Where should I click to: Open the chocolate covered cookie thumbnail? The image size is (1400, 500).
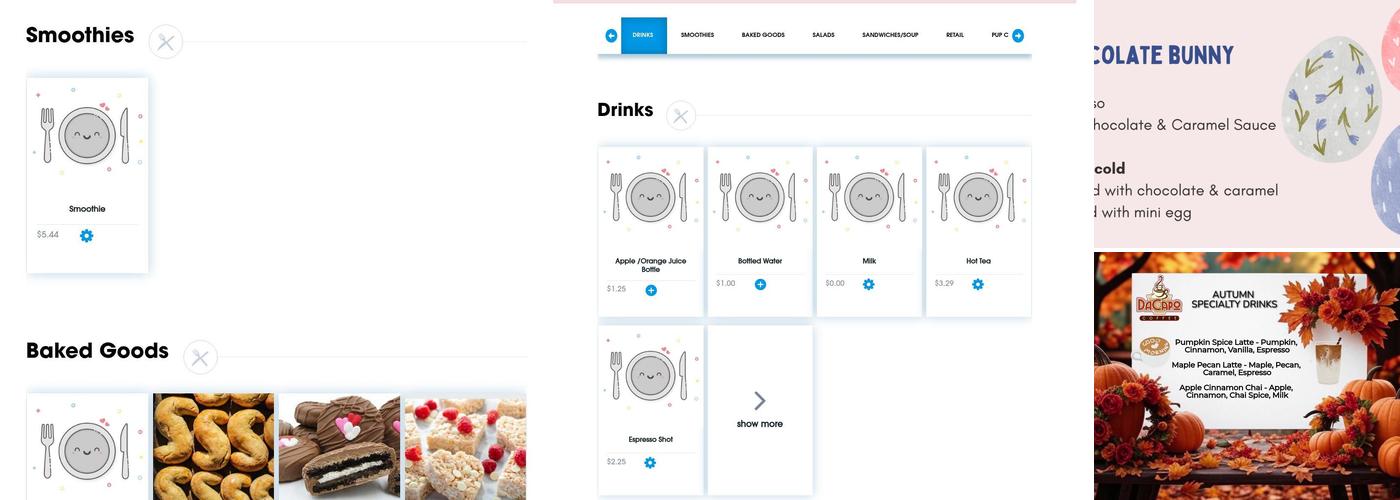[339, 446]
